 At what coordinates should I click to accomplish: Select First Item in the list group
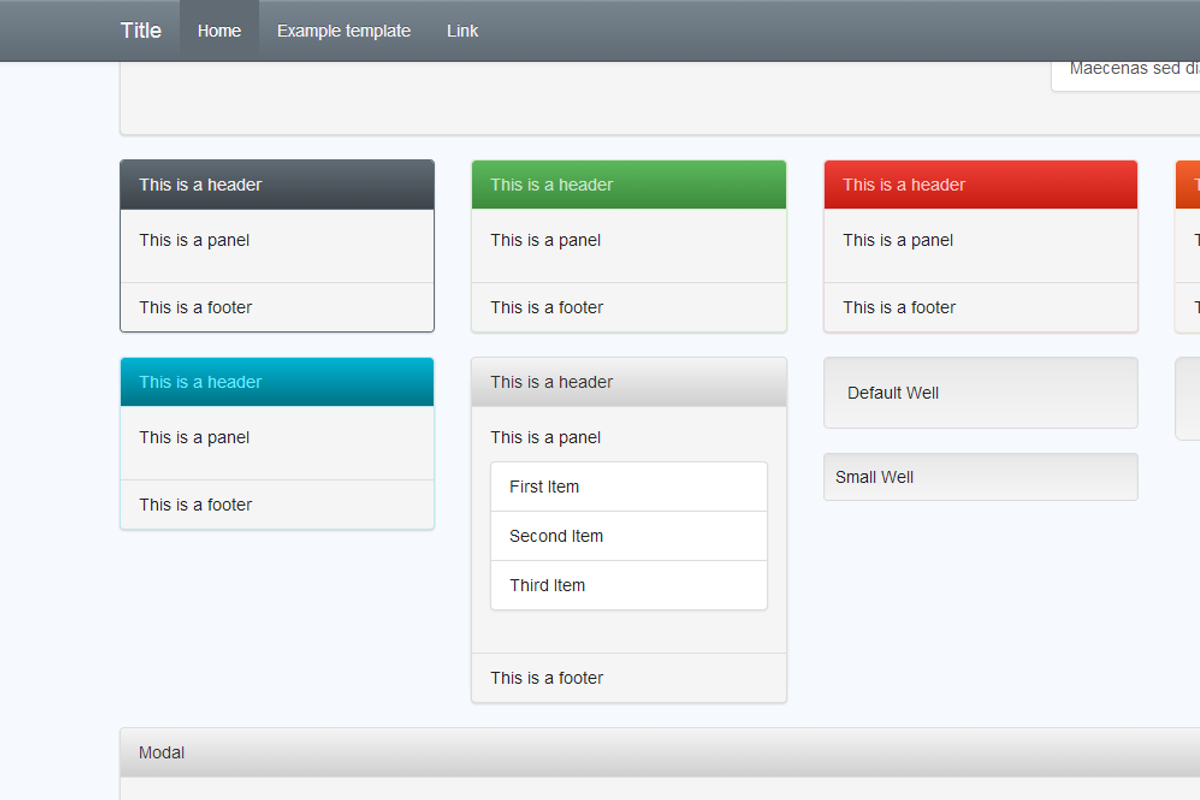(x=628, y=486)
